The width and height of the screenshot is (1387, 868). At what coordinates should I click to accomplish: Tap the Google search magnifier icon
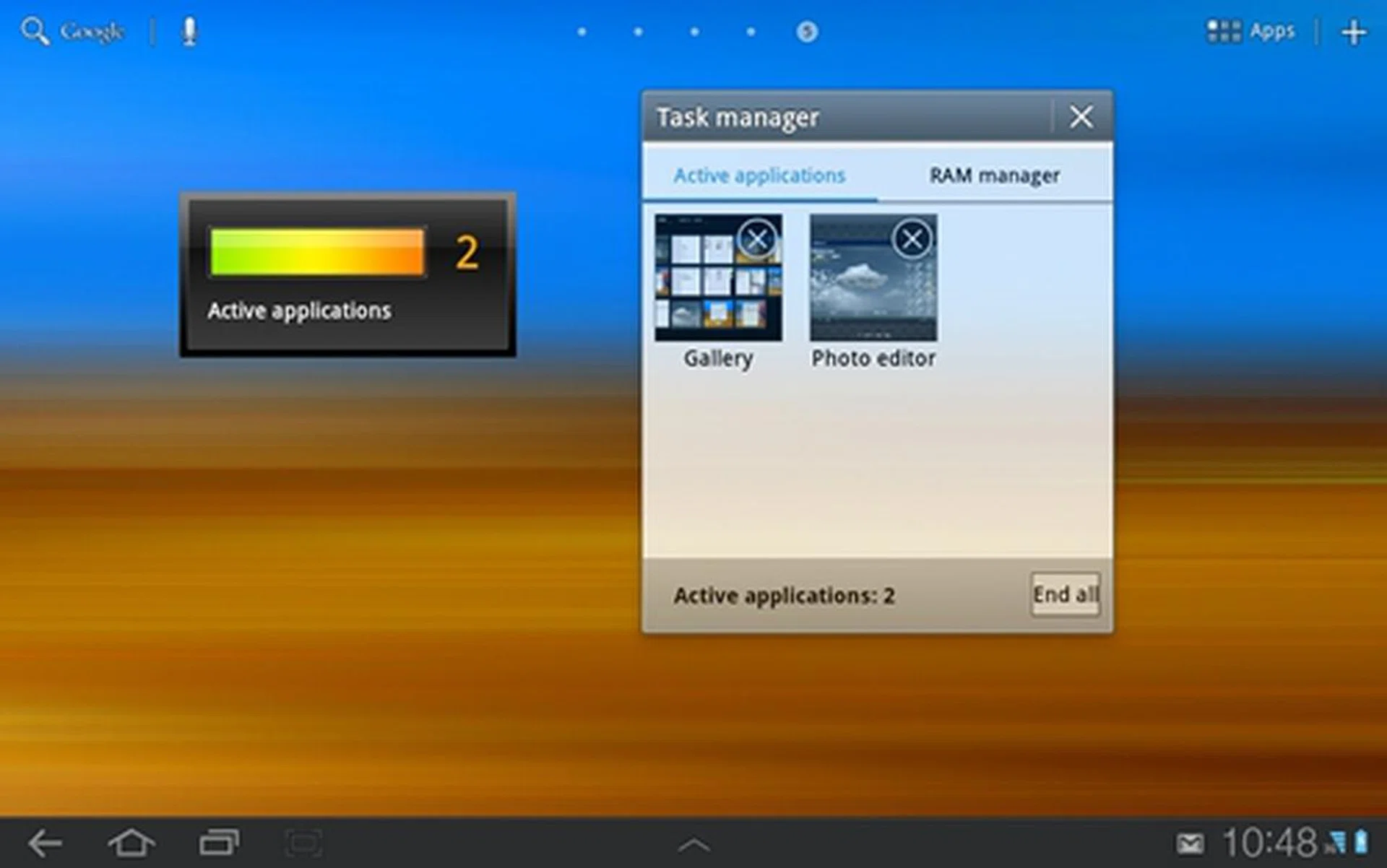pyautogui.click(x=34, y=31)
